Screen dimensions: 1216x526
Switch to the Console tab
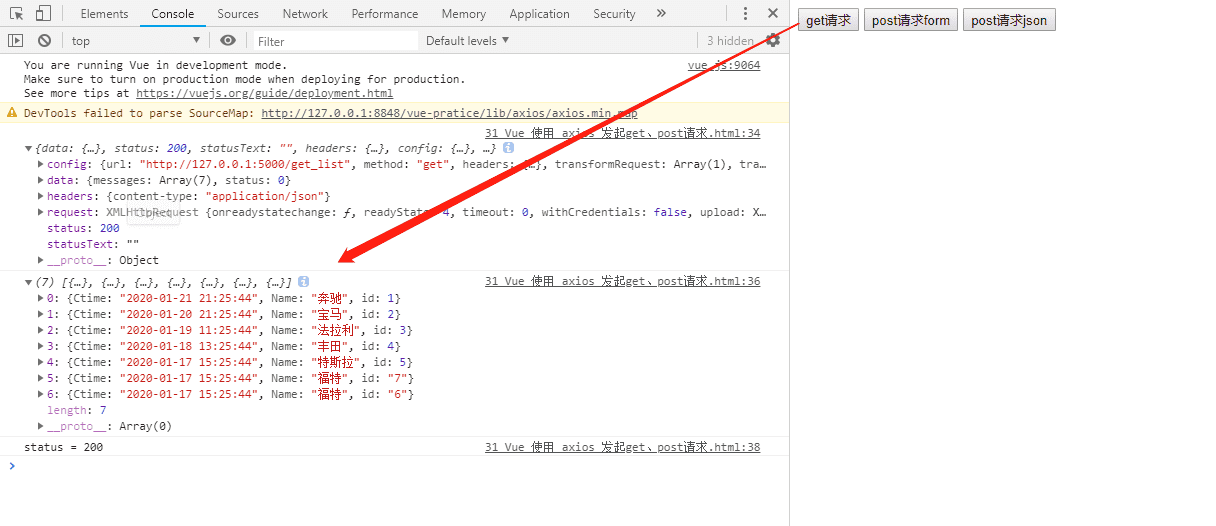click(x=173, y=14)
